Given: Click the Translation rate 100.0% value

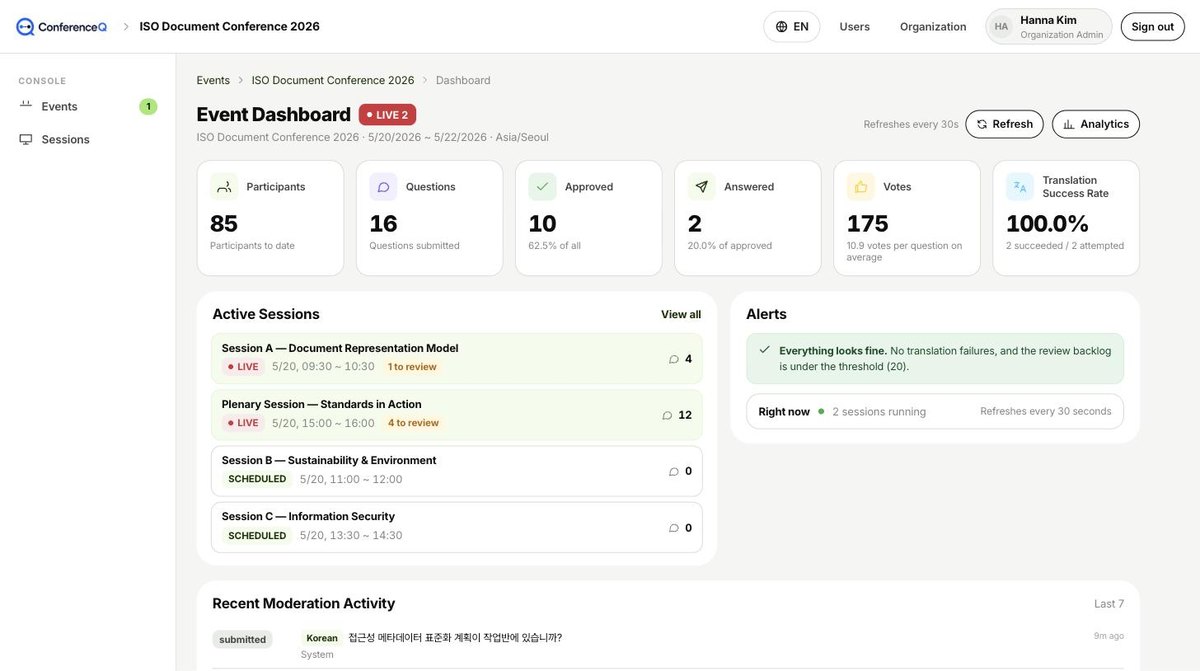Looking at the screenshot, I should (x=1047, y=223).
